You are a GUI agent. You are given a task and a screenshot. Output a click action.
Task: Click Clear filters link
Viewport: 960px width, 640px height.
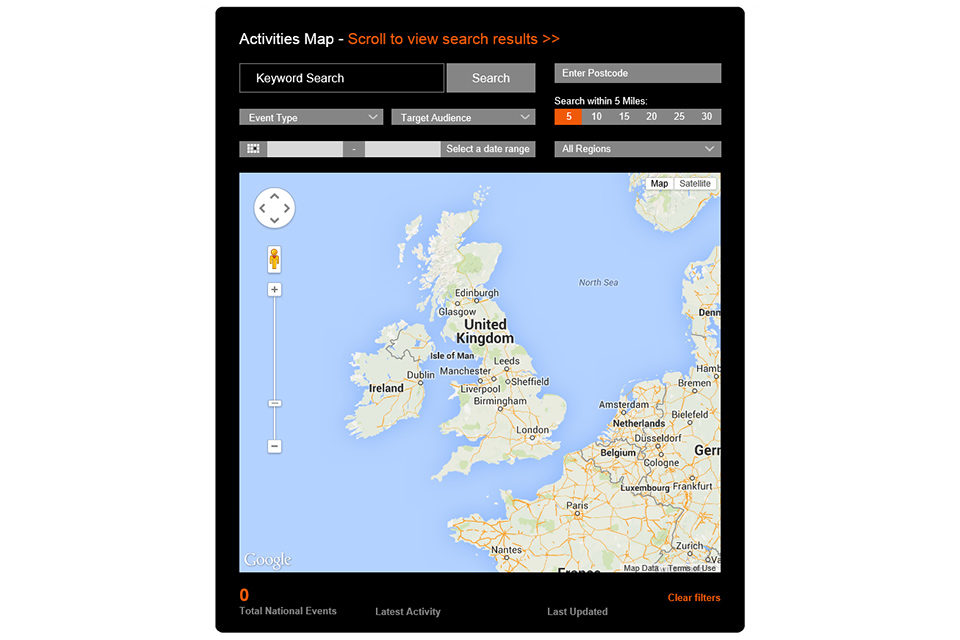(x=694, y=598)
